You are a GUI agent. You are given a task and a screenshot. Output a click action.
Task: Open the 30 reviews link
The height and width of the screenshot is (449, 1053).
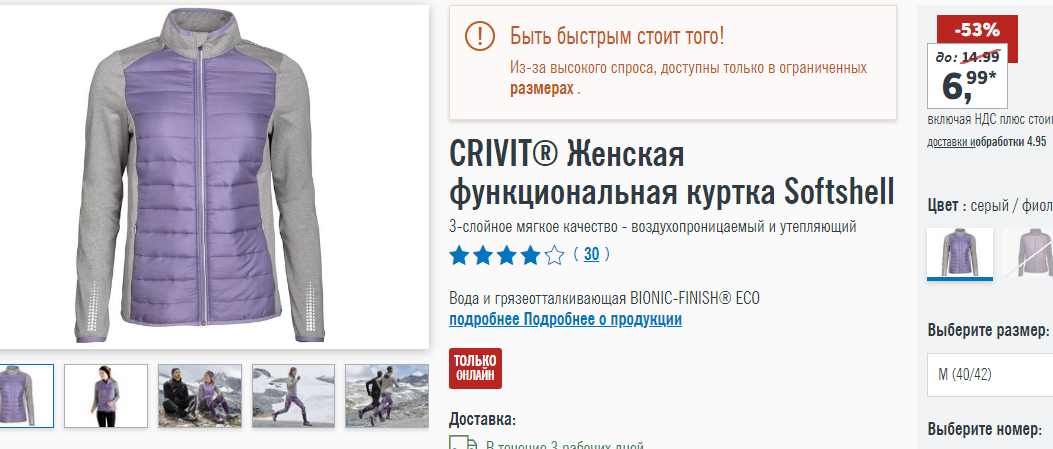click(x=592, y=254)
